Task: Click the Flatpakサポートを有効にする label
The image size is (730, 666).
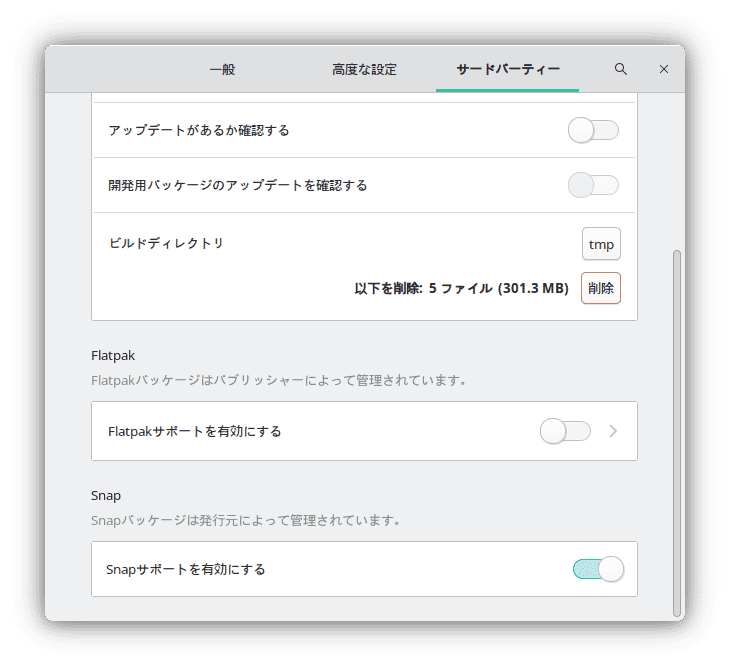Action: pyautogui.click(x=195, y=431)
